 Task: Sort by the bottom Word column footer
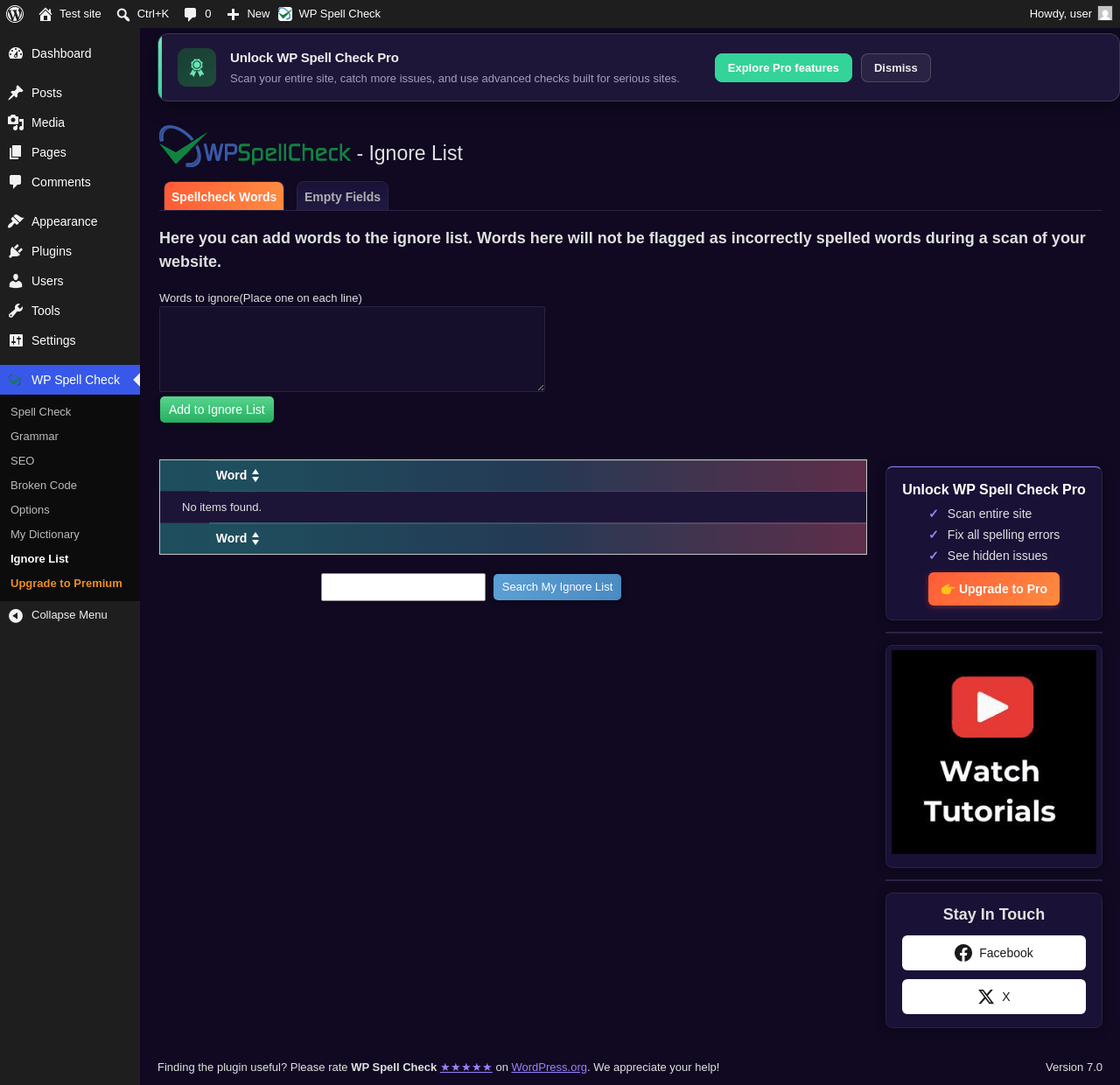point(238,538)
